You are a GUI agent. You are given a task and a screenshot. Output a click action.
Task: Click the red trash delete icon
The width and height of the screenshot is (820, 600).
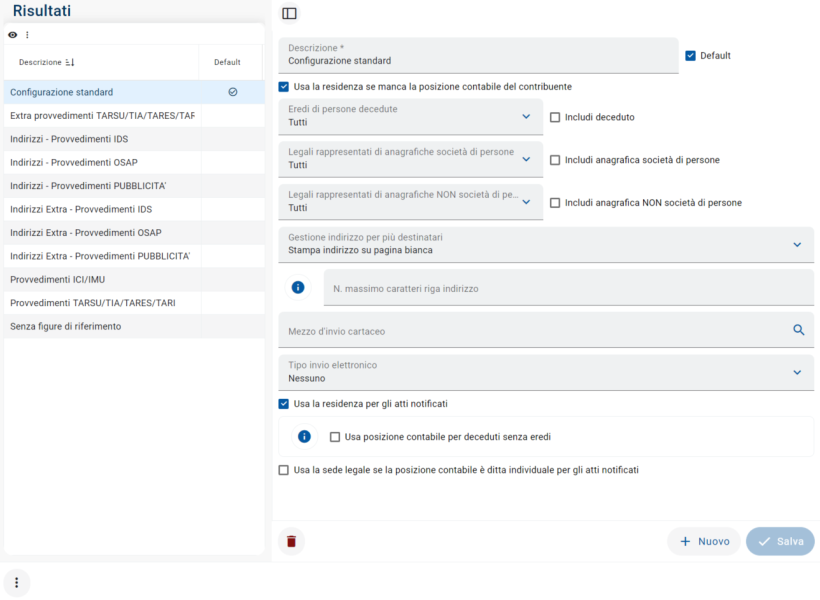291,541
